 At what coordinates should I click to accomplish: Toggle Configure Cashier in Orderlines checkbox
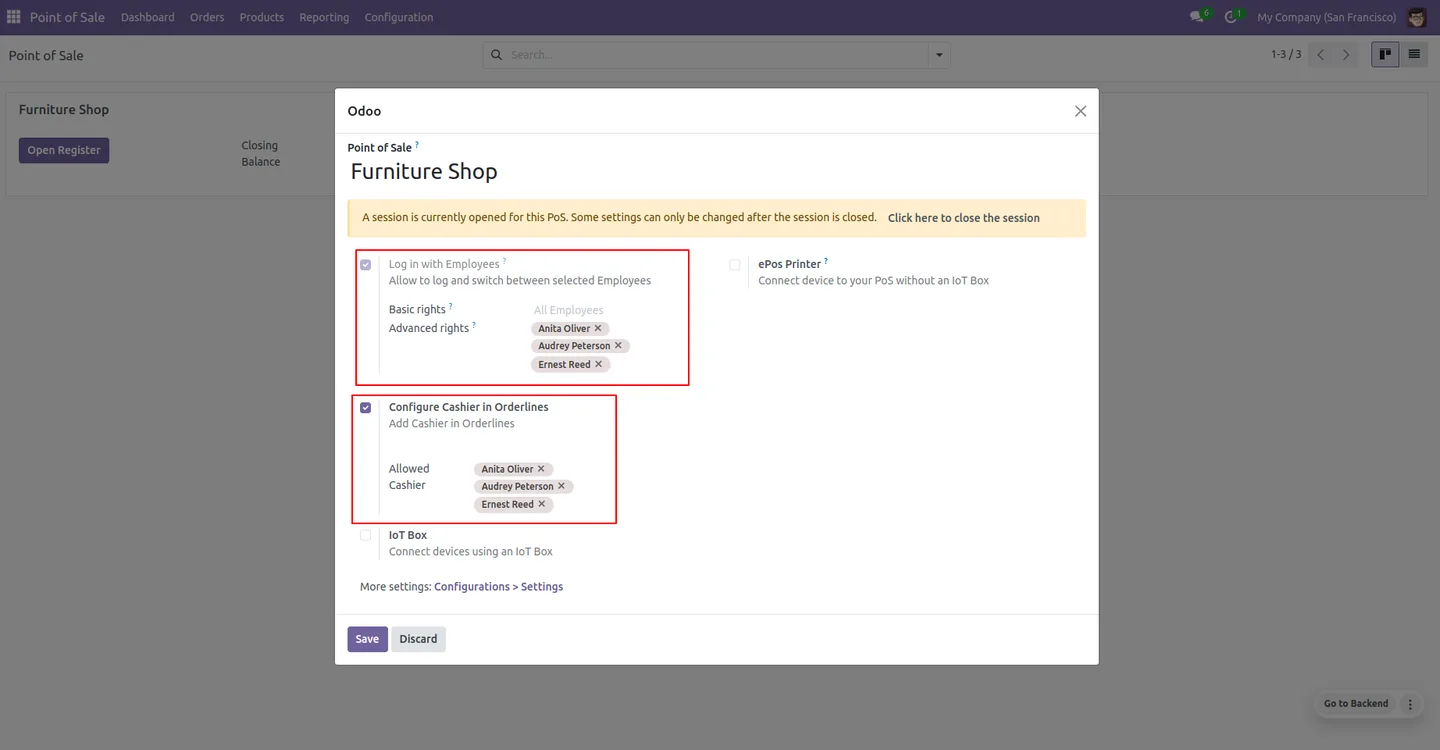pyautogui.click(x=365, y=408)
